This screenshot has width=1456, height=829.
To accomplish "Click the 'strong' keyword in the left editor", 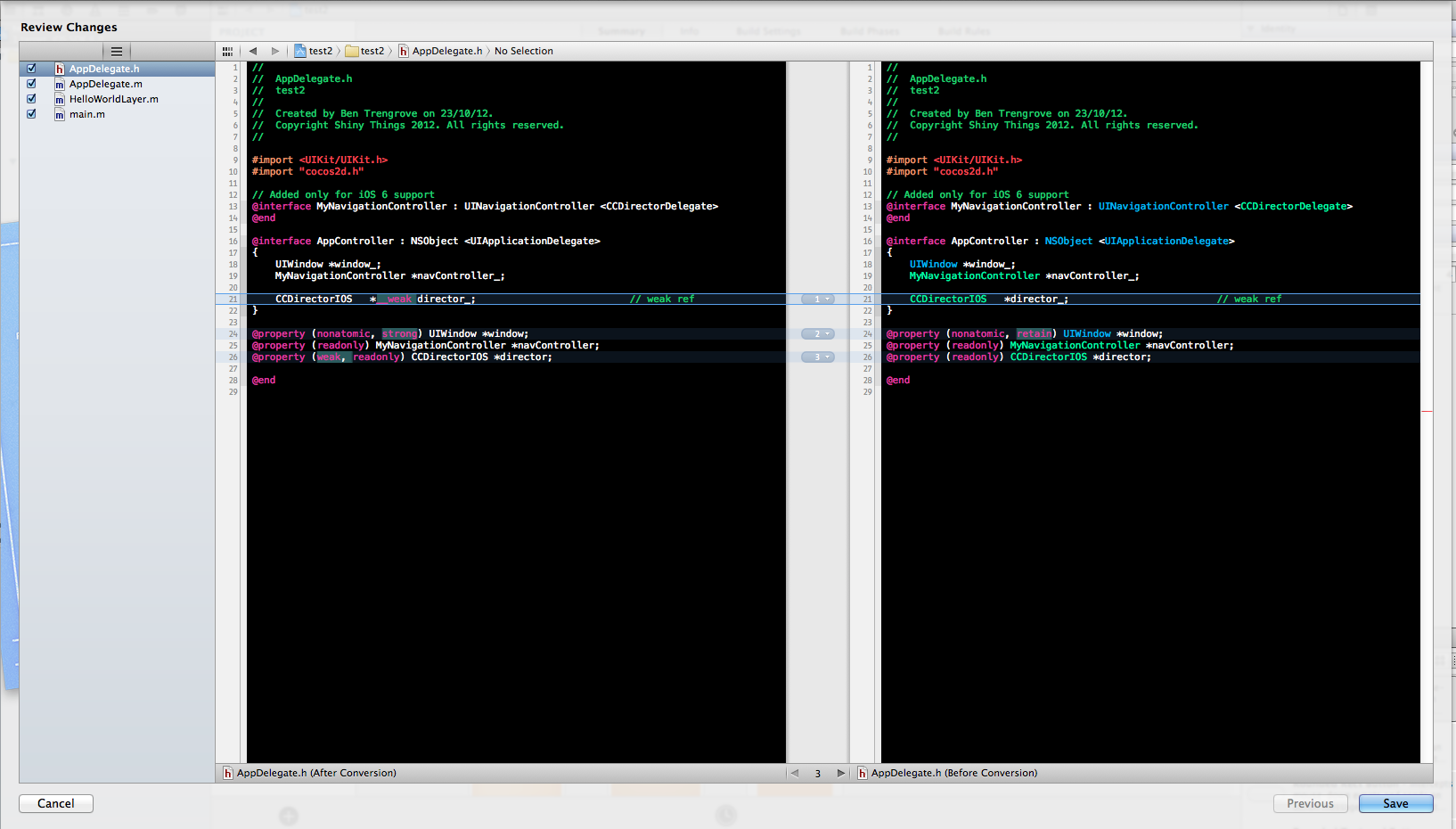I will click(400, 334).
